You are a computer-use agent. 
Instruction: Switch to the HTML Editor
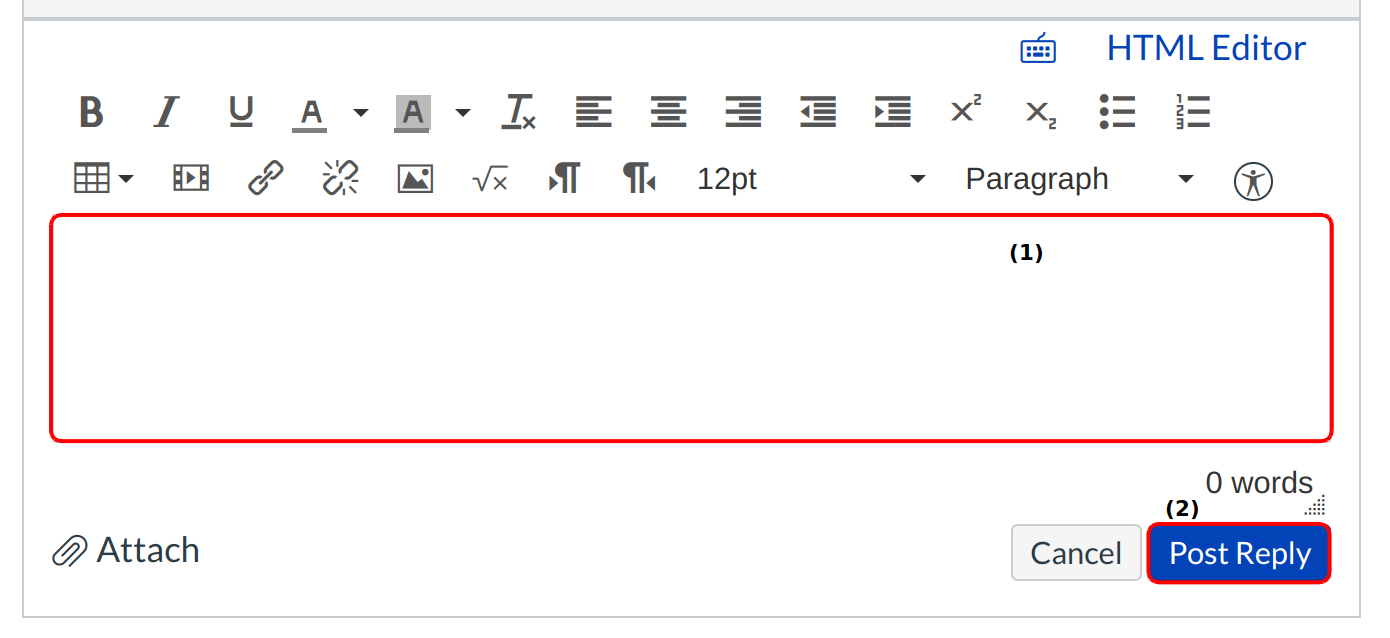[1206, 48]
